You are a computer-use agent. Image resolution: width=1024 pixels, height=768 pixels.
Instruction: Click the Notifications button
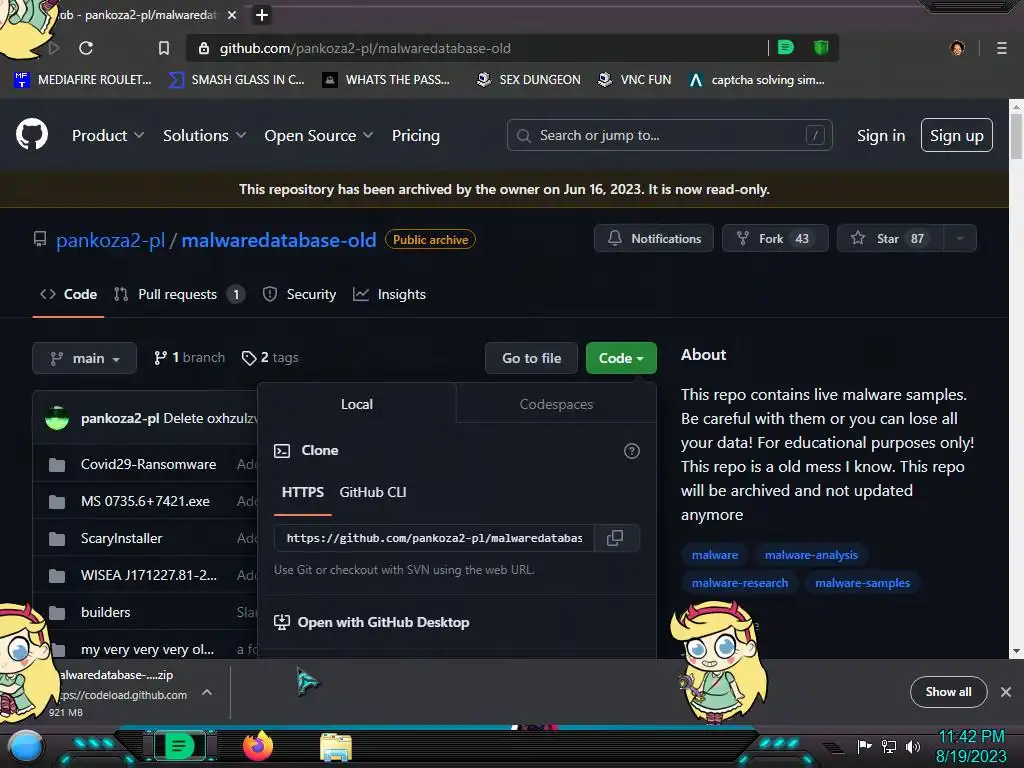(654, 238)
